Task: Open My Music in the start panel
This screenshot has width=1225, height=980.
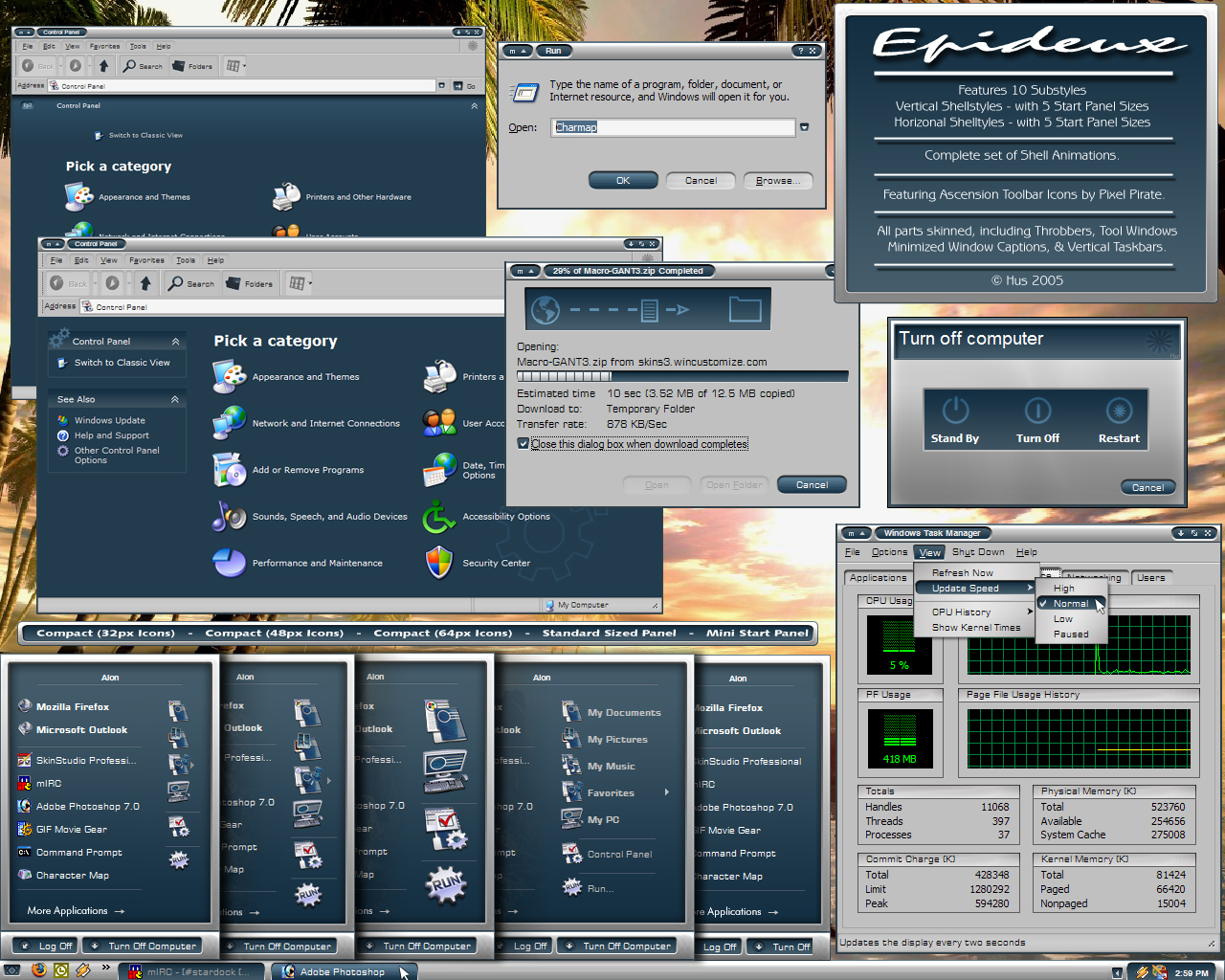Action: point(599,766)
